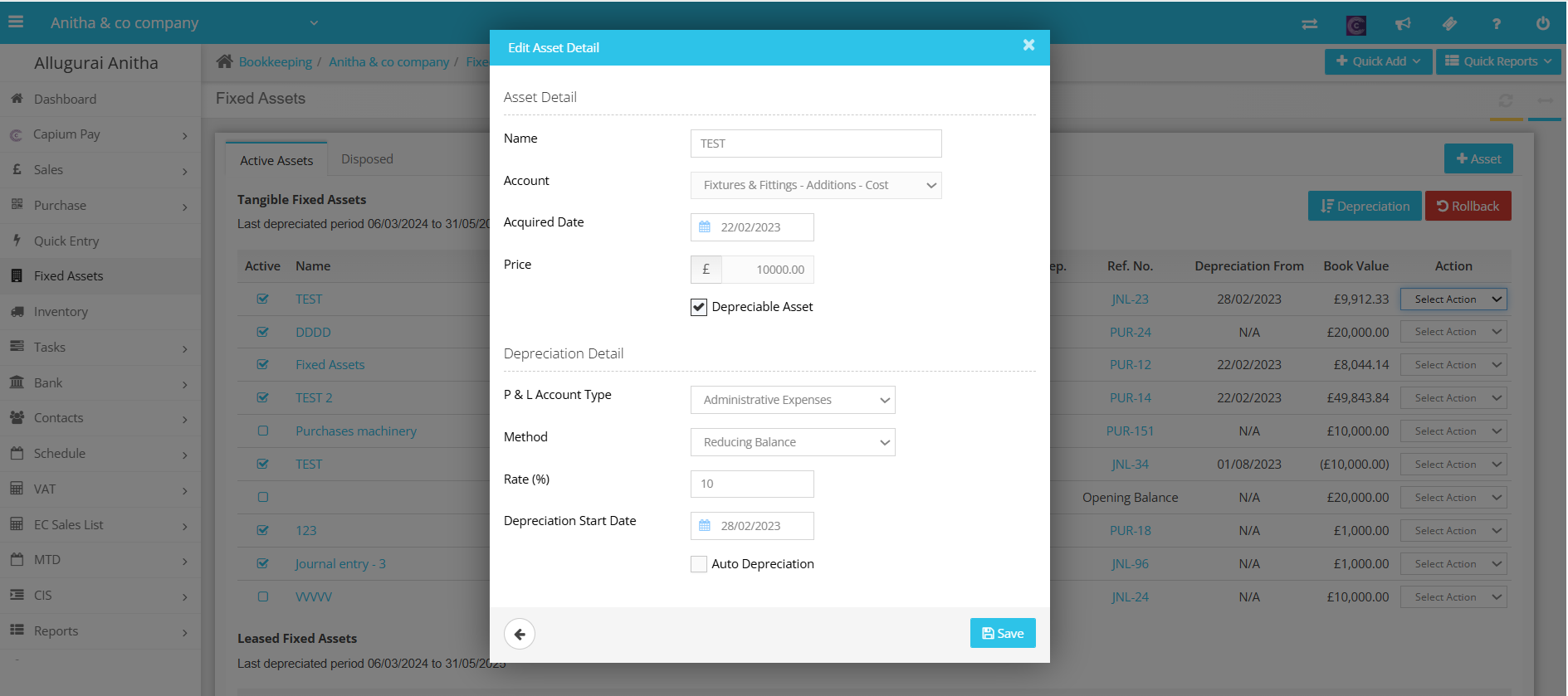The image size is (1568, 696).
Task: Click the switch company arrows icon
Action: [1310, 24]
